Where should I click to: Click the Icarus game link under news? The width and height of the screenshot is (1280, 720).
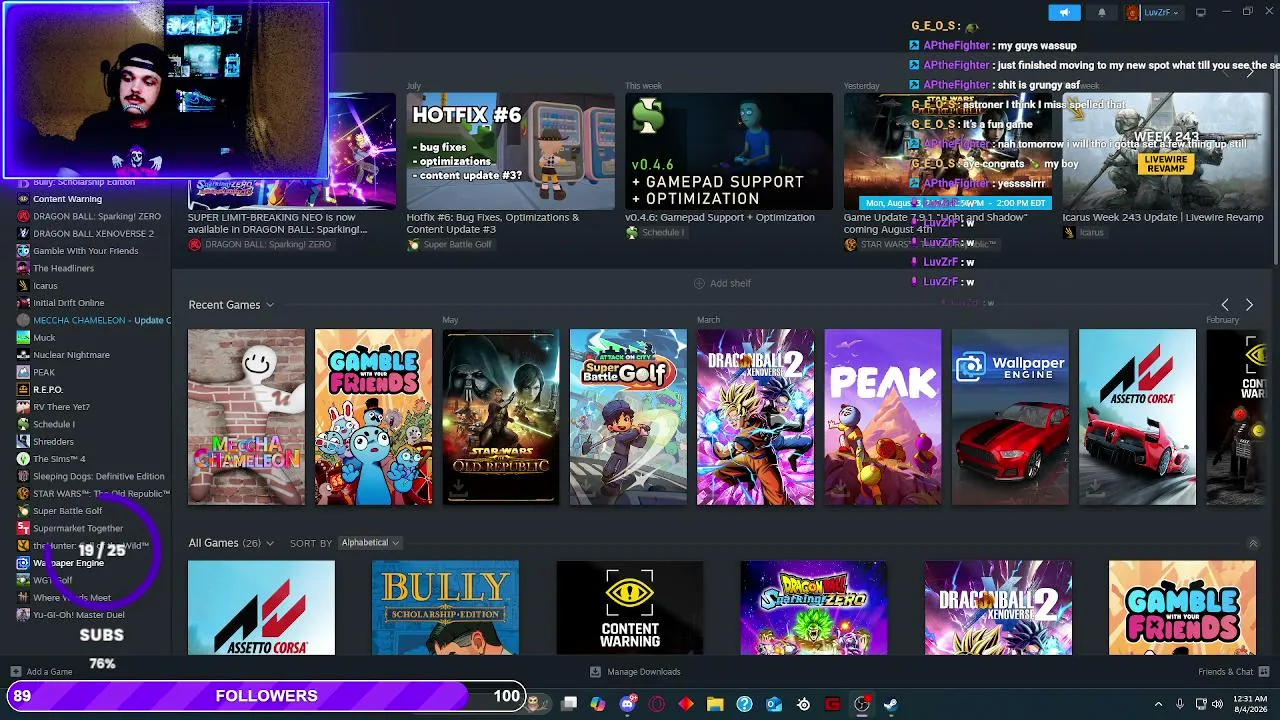pyautogui.click(x=1083, y=233)
